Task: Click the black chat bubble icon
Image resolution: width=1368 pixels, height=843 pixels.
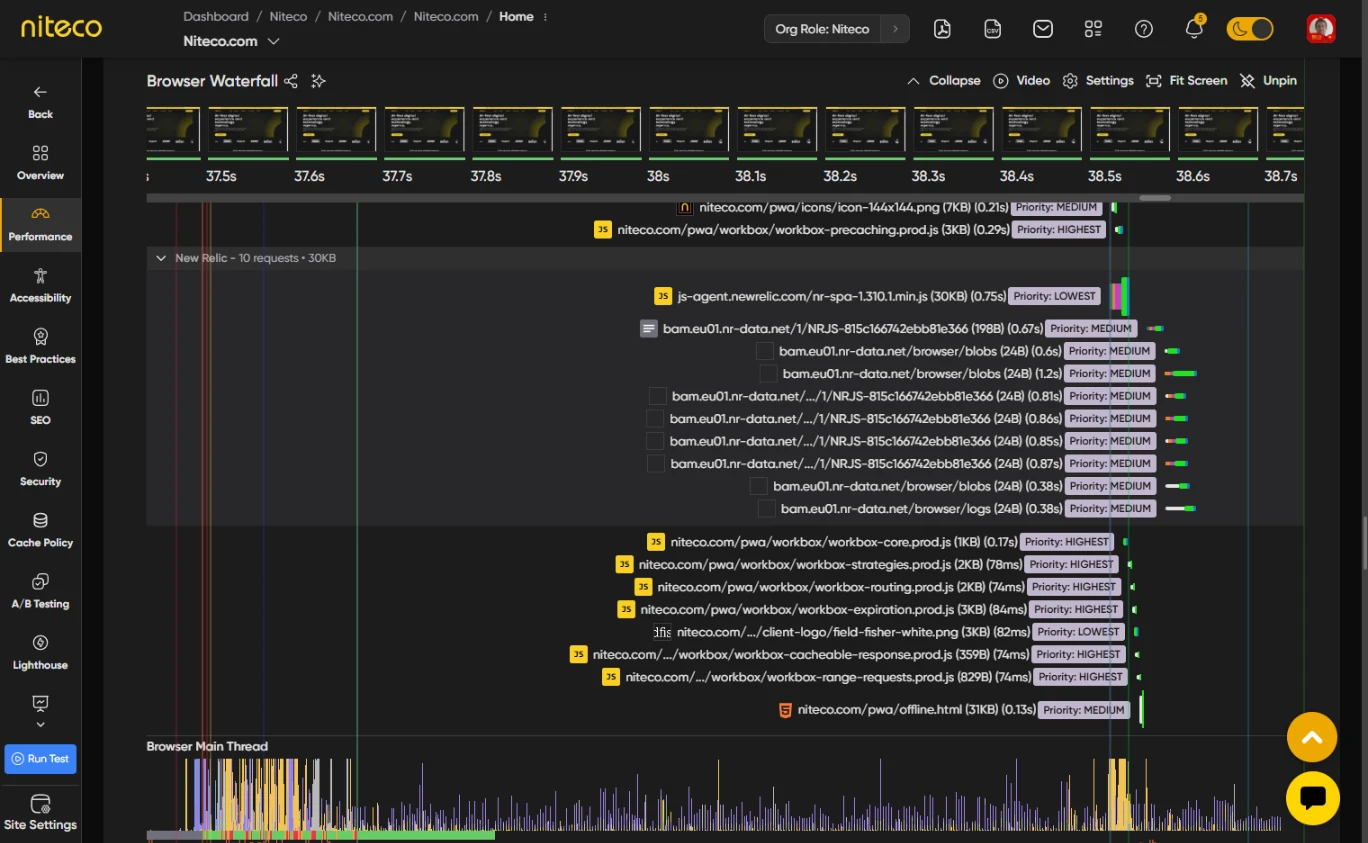Action: (1312, 798)
